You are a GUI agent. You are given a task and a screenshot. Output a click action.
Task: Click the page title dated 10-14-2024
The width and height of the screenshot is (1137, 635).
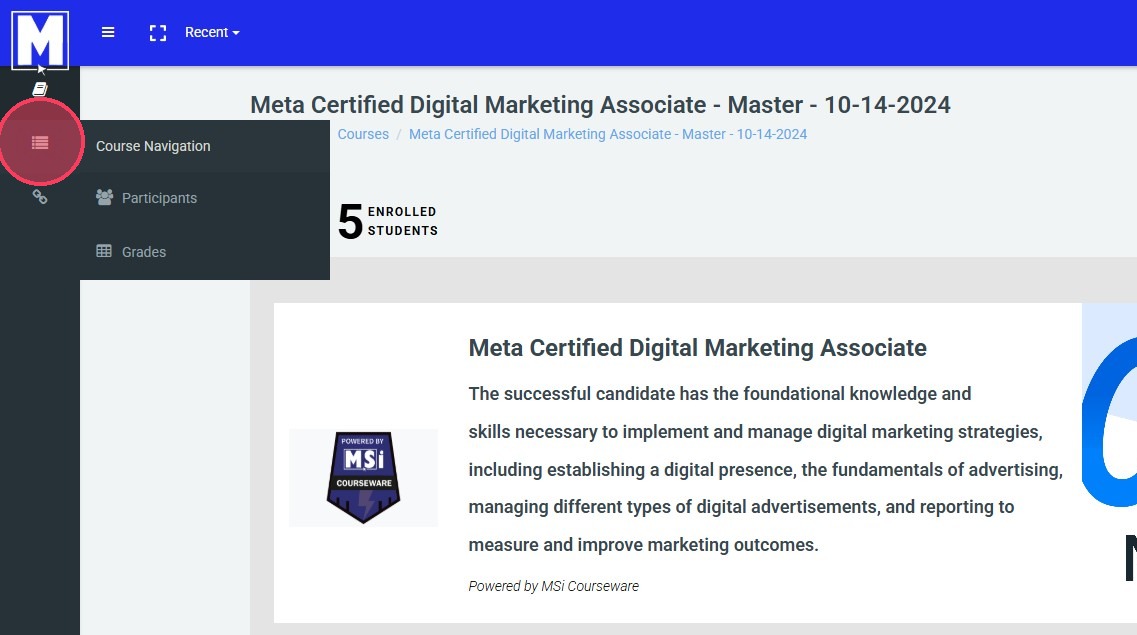point(600,105)
